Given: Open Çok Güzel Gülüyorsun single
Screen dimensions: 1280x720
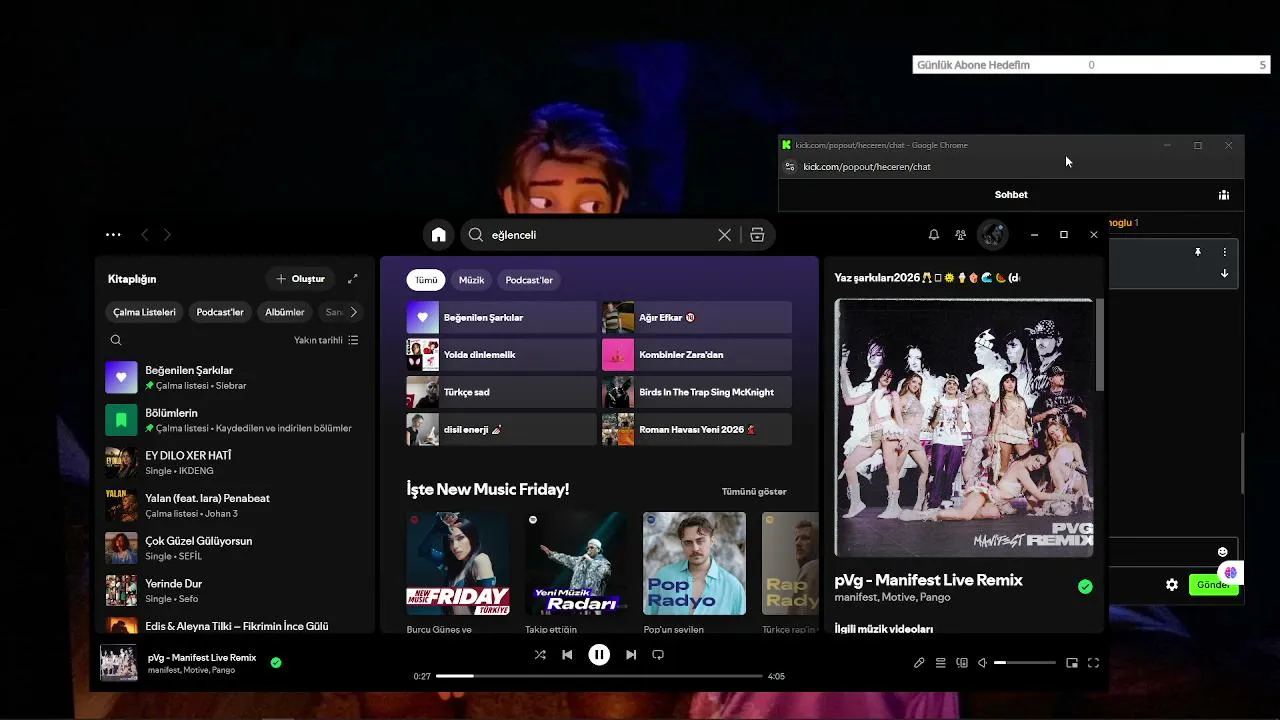Looking at the screenshot, I should coord(235,548).
